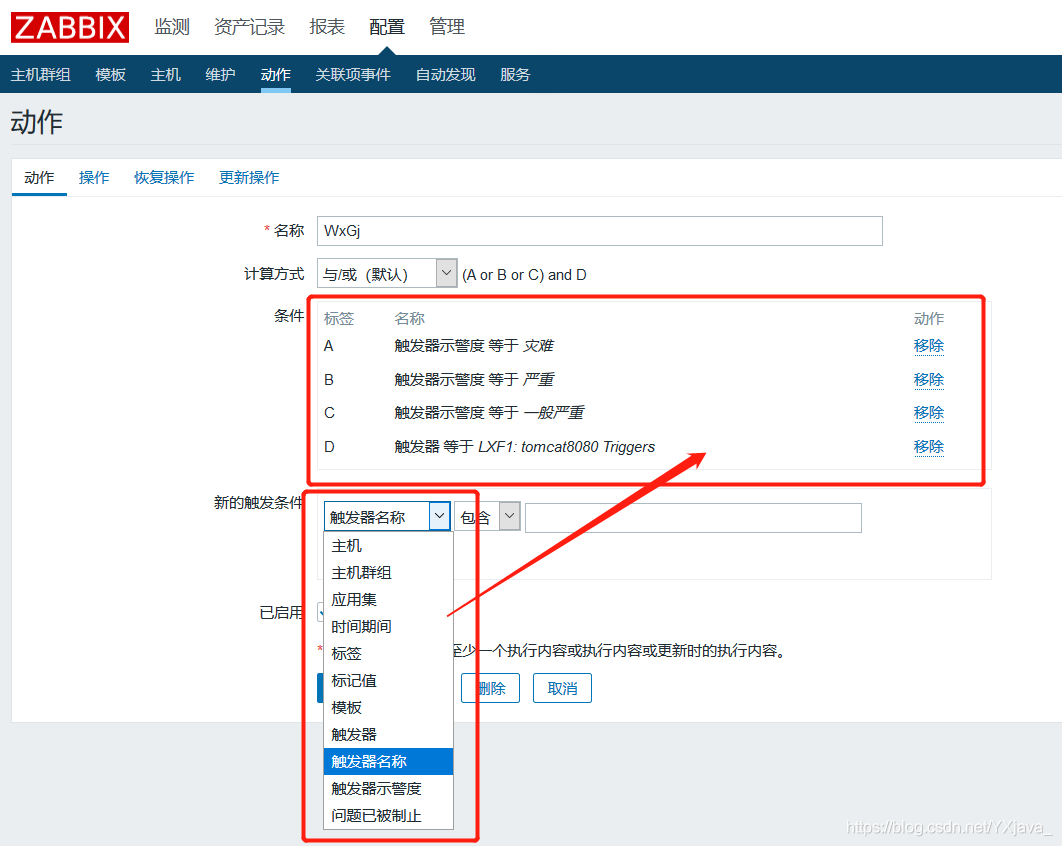Select 主机 from the dropdown list

(389, 546)
